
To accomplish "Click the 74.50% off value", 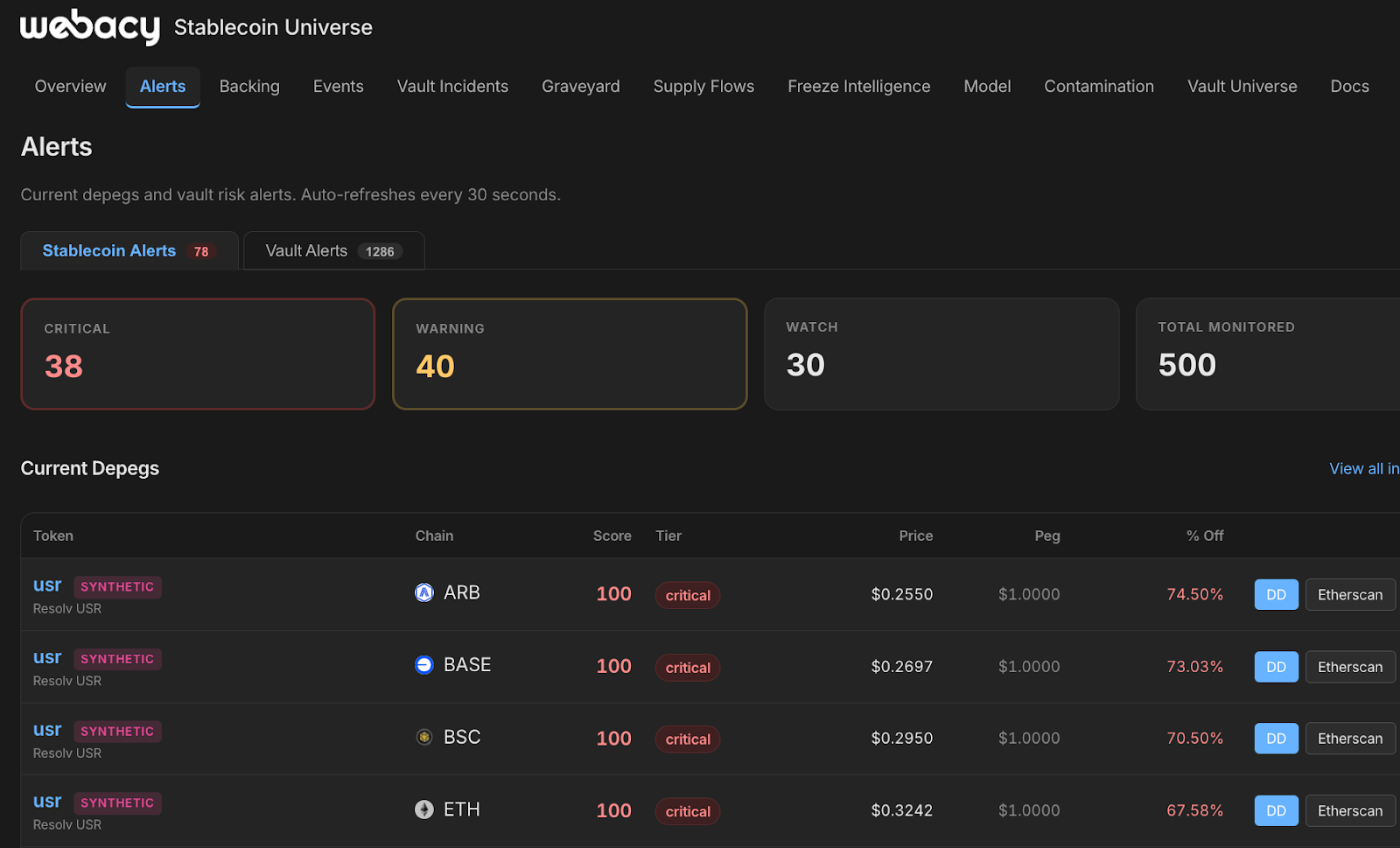I will (x=1195, y=594).
